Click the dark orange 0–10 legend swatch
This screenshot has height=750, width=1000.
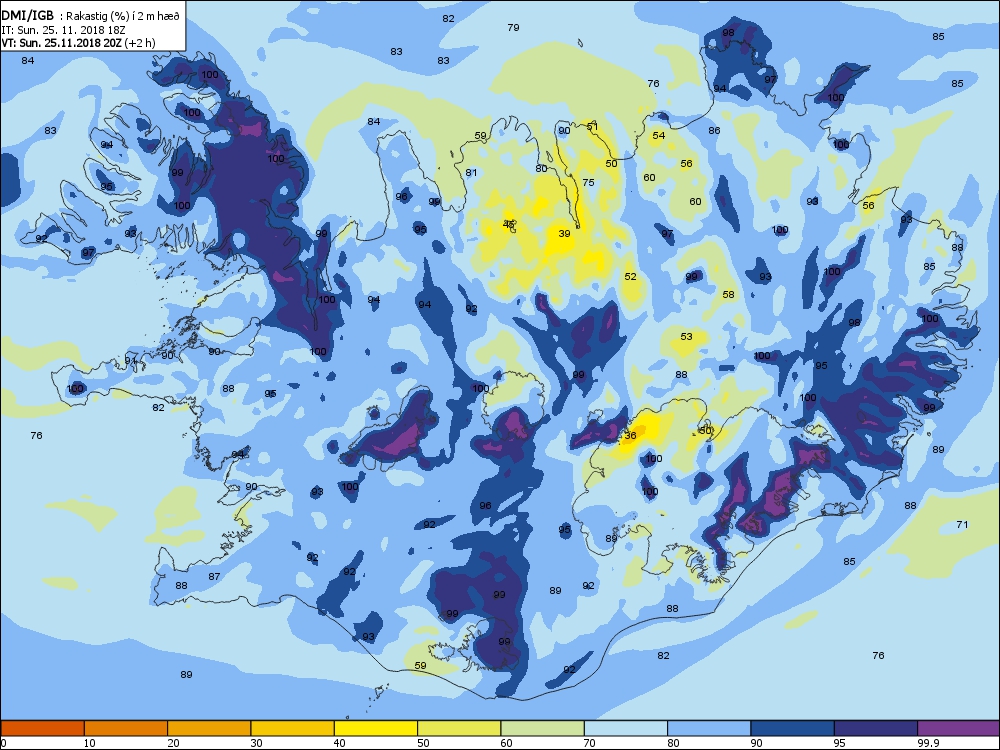click(x=43, y=728)
